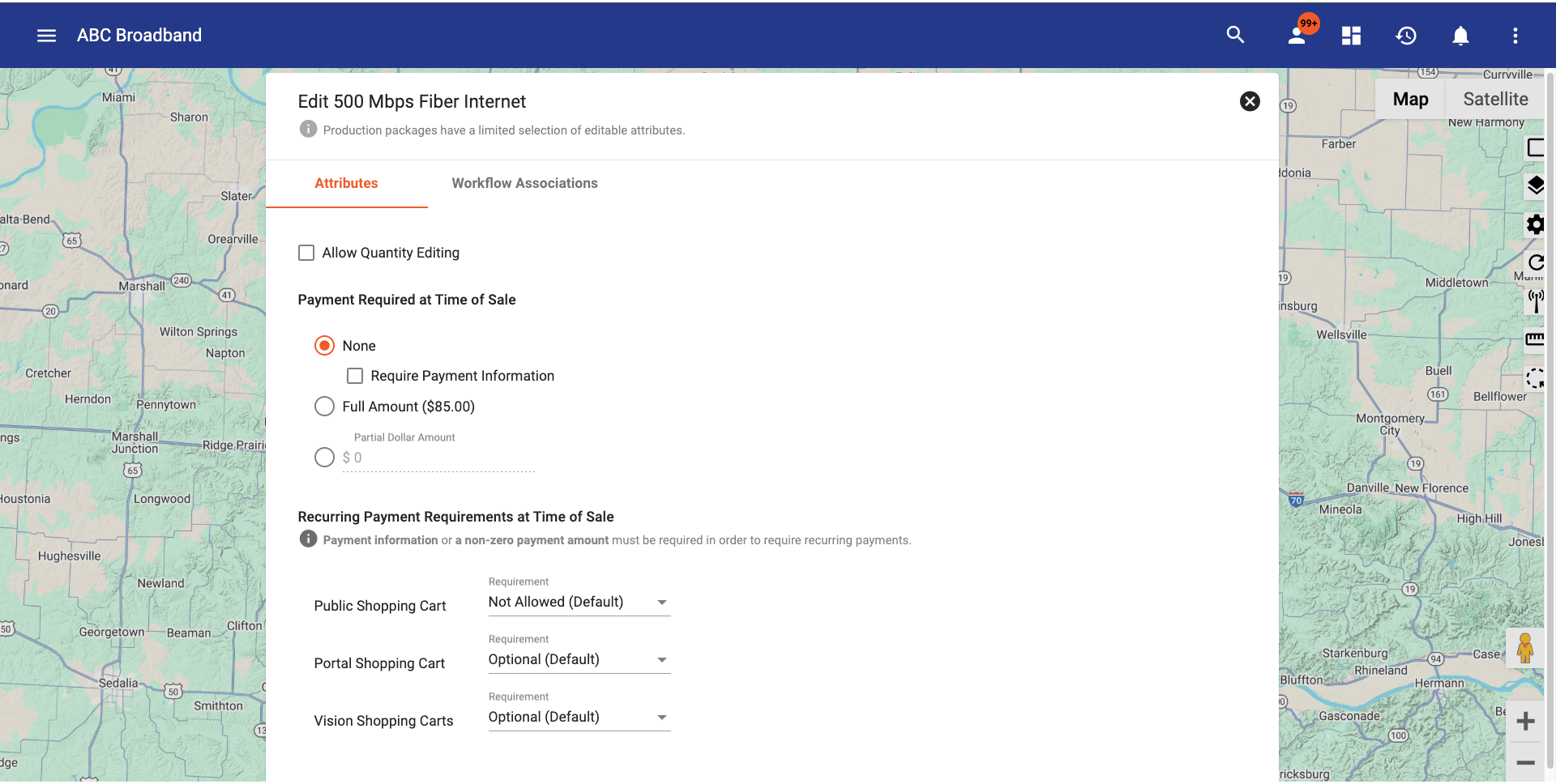Select the tower antenna map tool
Viewport: 1556px width, 784px height.
point(1536,301)
